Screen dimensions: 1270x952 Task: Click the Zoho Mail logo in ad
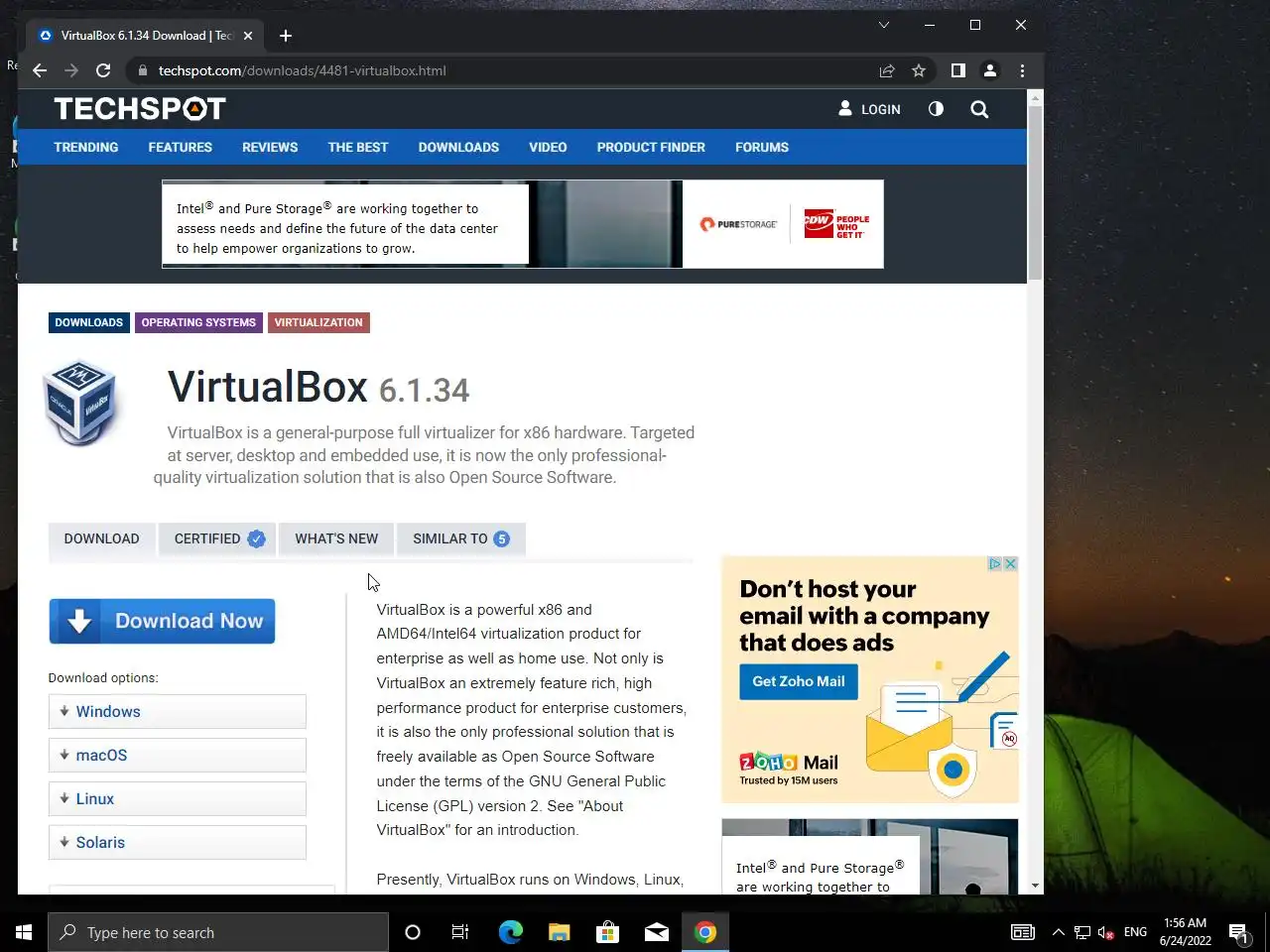[789, 762]
